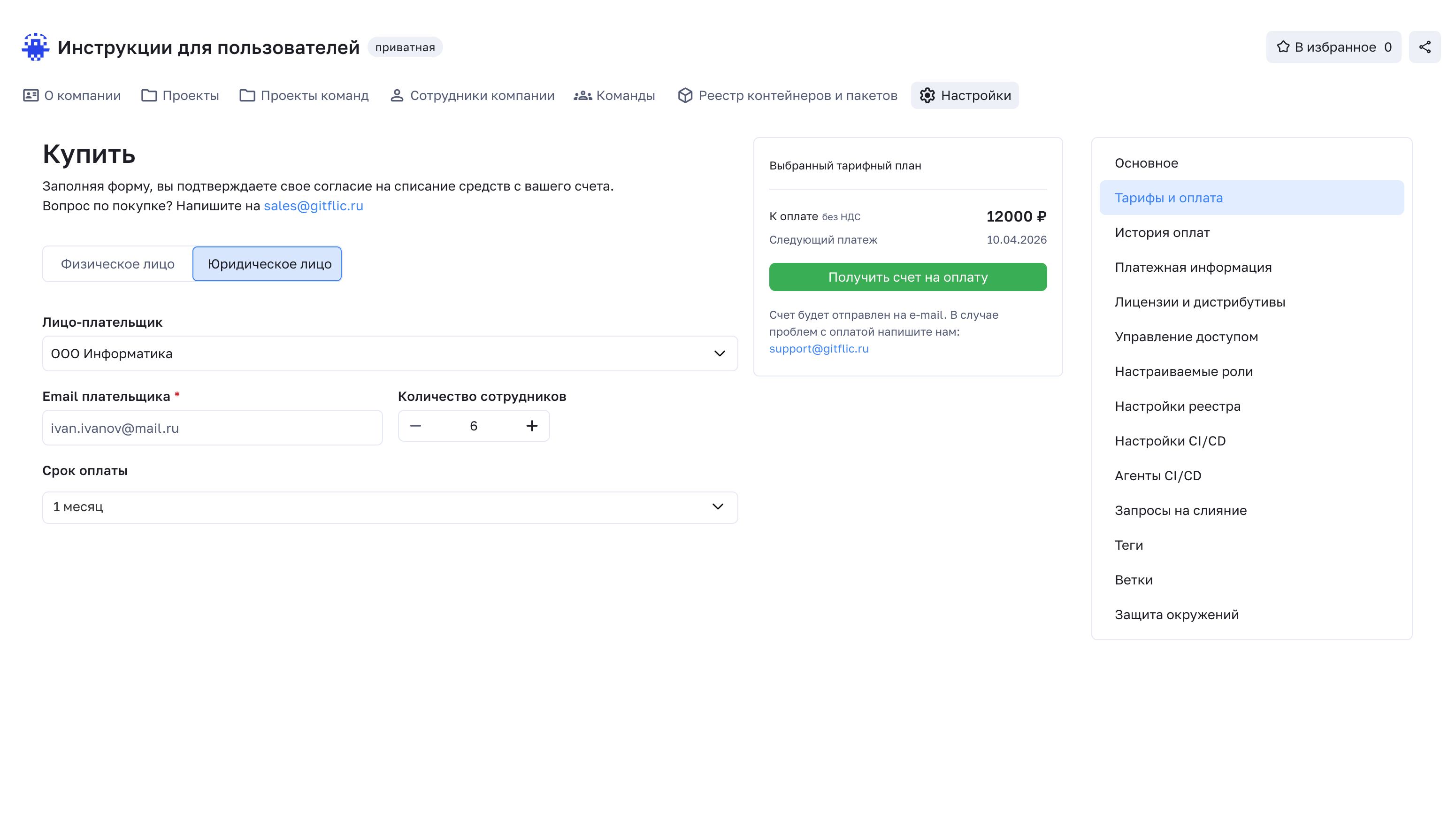The height and width of the screenshot is (829, 1456).
Task: Click the Teams people icon
Action: pyautogui.click(x=582, y=95)
